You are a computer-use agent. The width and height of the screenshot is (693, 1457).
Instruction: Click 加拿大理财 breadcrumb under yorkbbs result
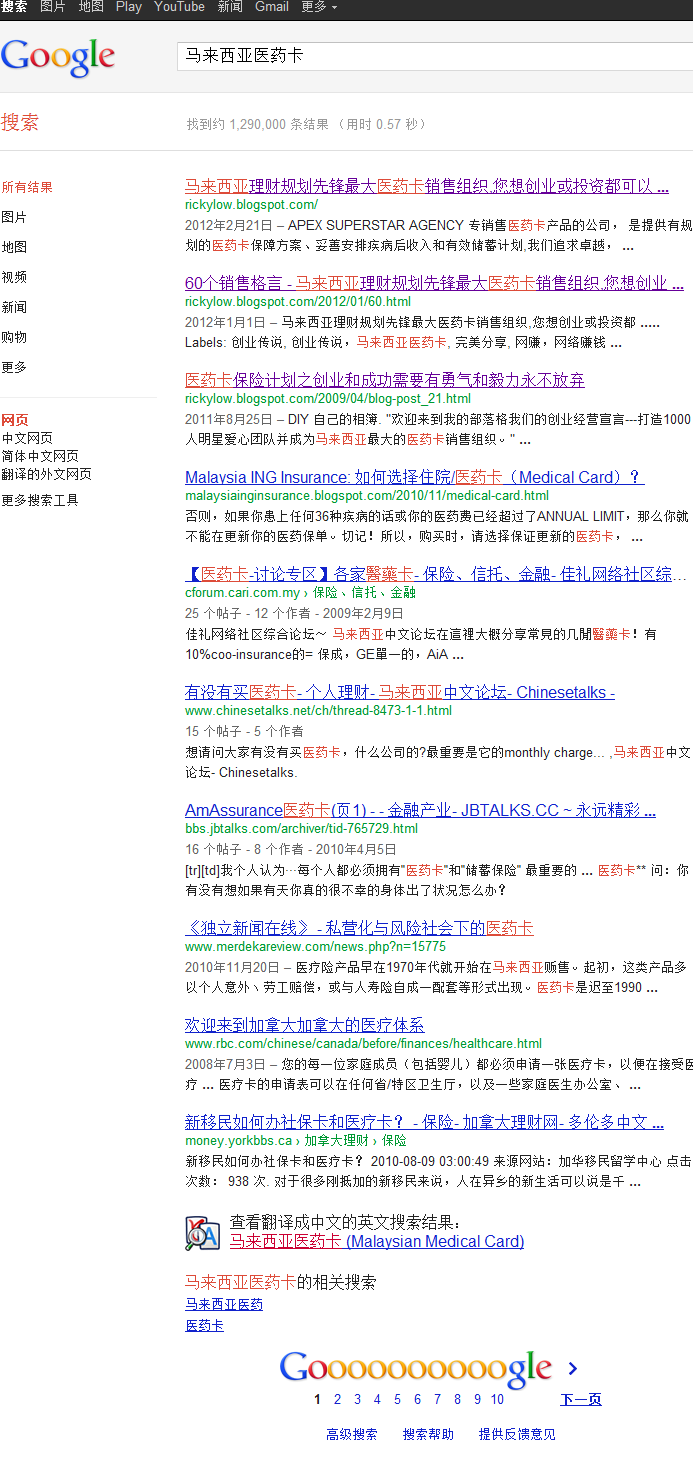pos(337,1141)
